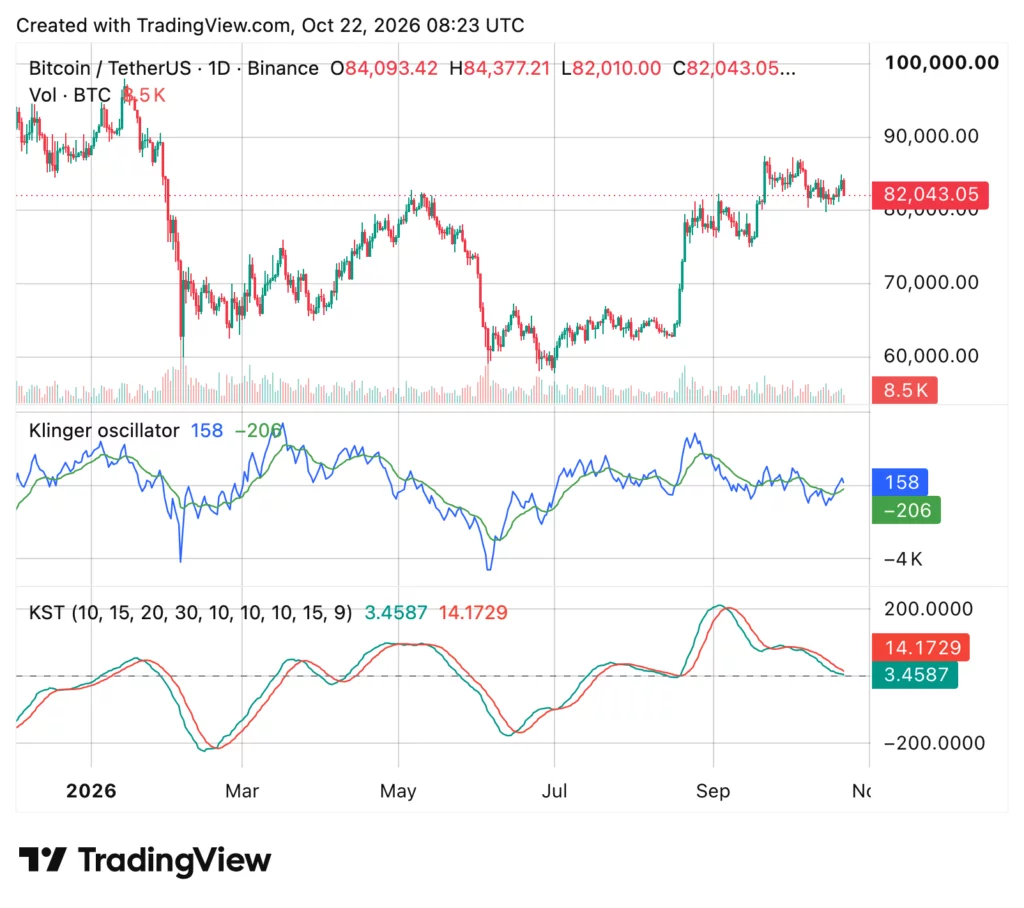The height and width of the screenshot is (908, 1024).
Task: Select the 'Bitcoin / TetherUS · 1D · Binance' title
Action: click(x=174, y=68)
